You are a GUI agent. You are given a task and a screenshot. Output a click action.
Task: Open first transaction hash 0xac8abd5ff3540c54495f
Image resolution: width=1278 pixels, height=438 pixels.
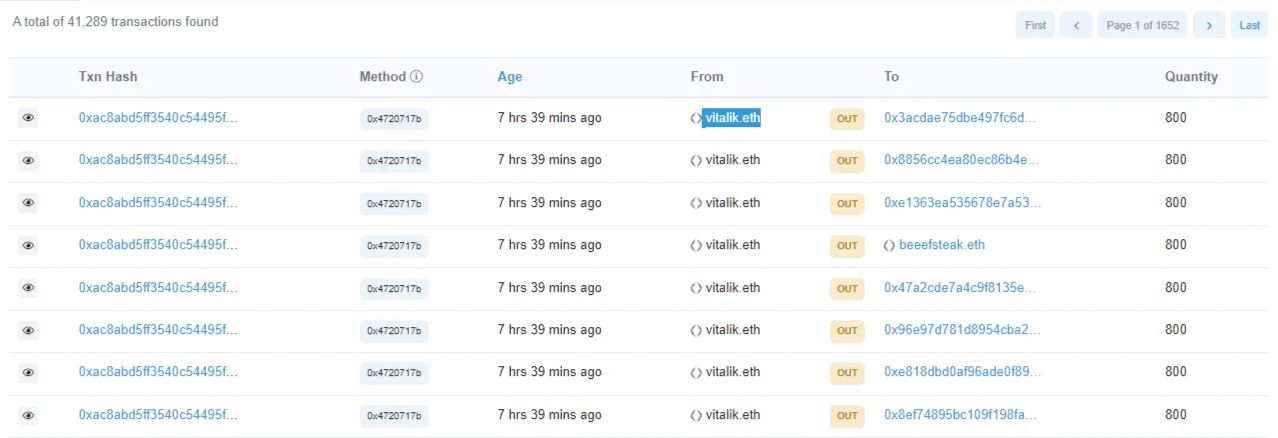tap(158, 118)
